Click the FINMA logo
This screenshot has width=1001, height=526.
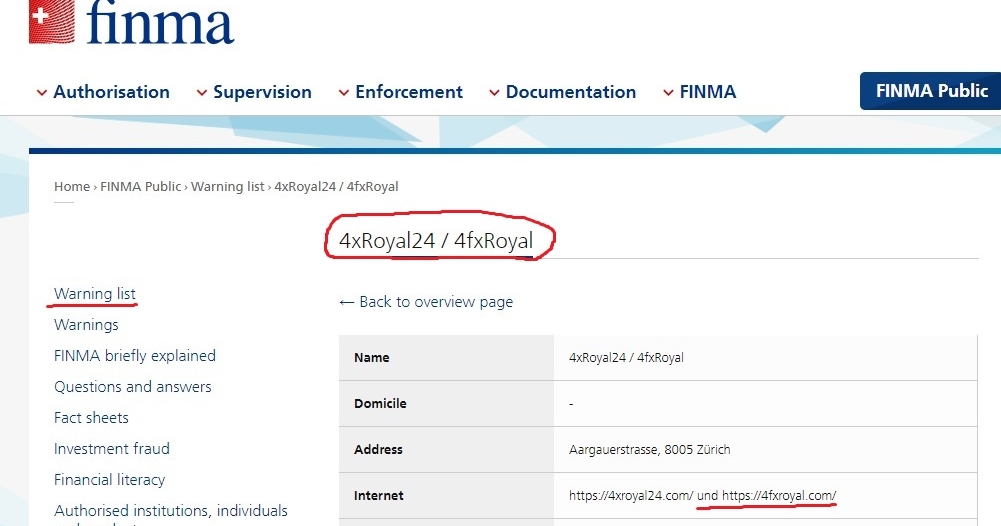[x=132, y=22]
